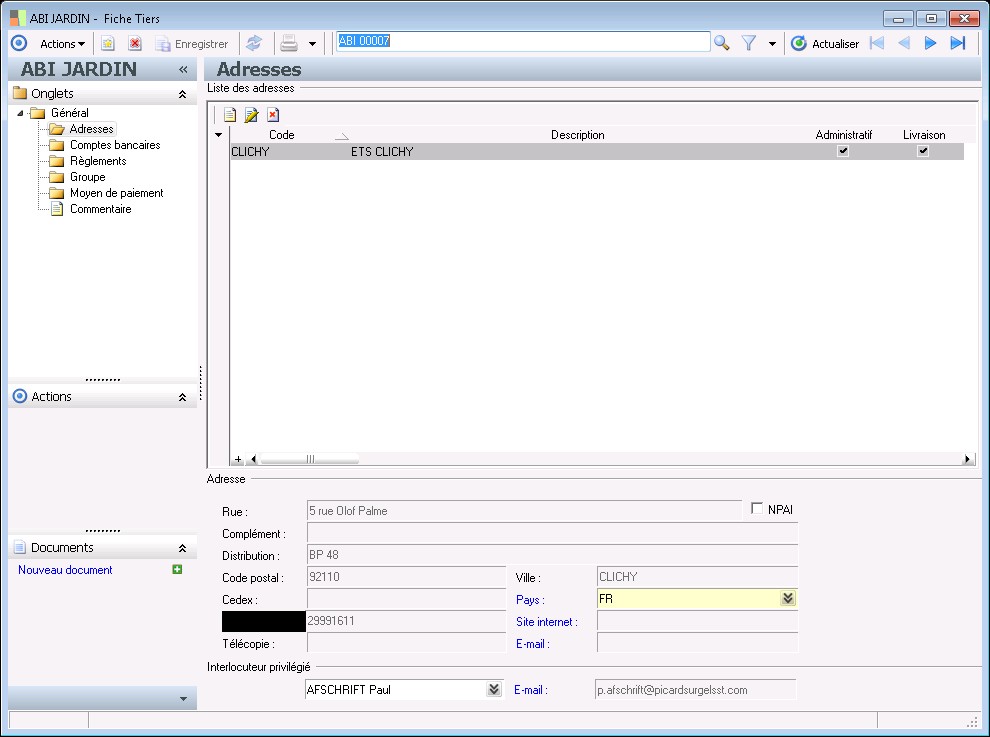
Task: Delete the address using red X icon
Action: pyautogui.click(x=273, y=115)
